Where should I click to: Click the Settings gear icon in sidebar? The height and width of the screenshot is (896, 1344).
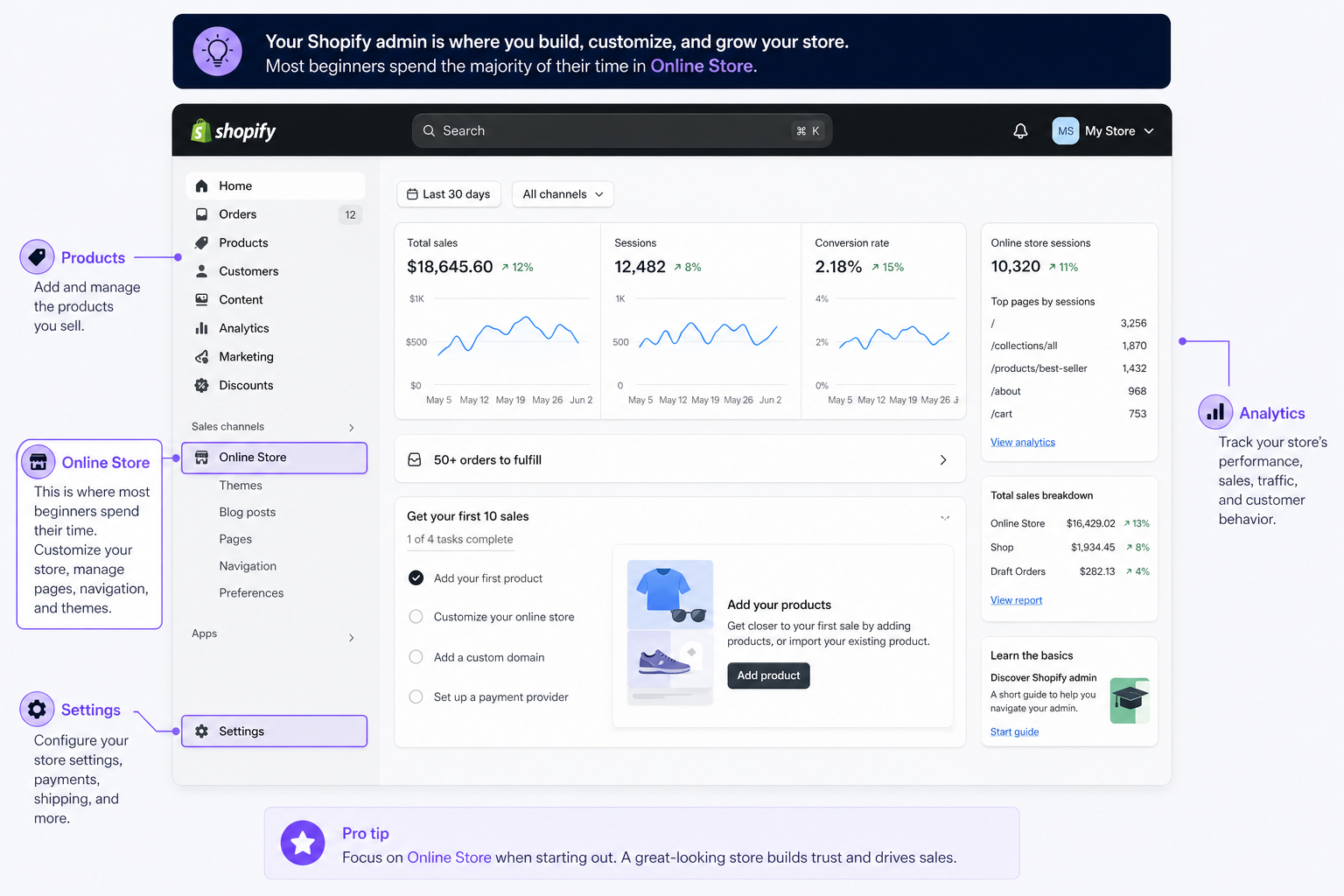click(x=202, y=731)
